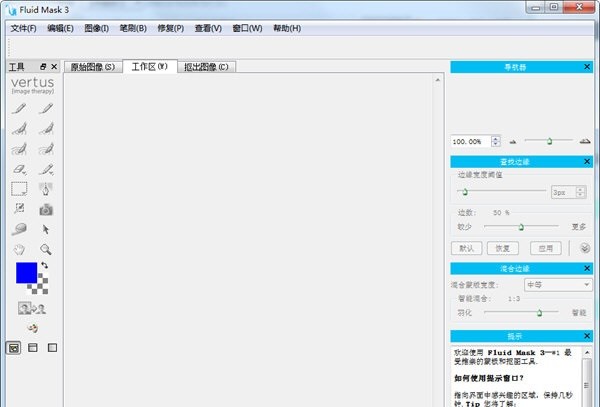
Task: Click the 默认 button
Action: pos(466,248)
